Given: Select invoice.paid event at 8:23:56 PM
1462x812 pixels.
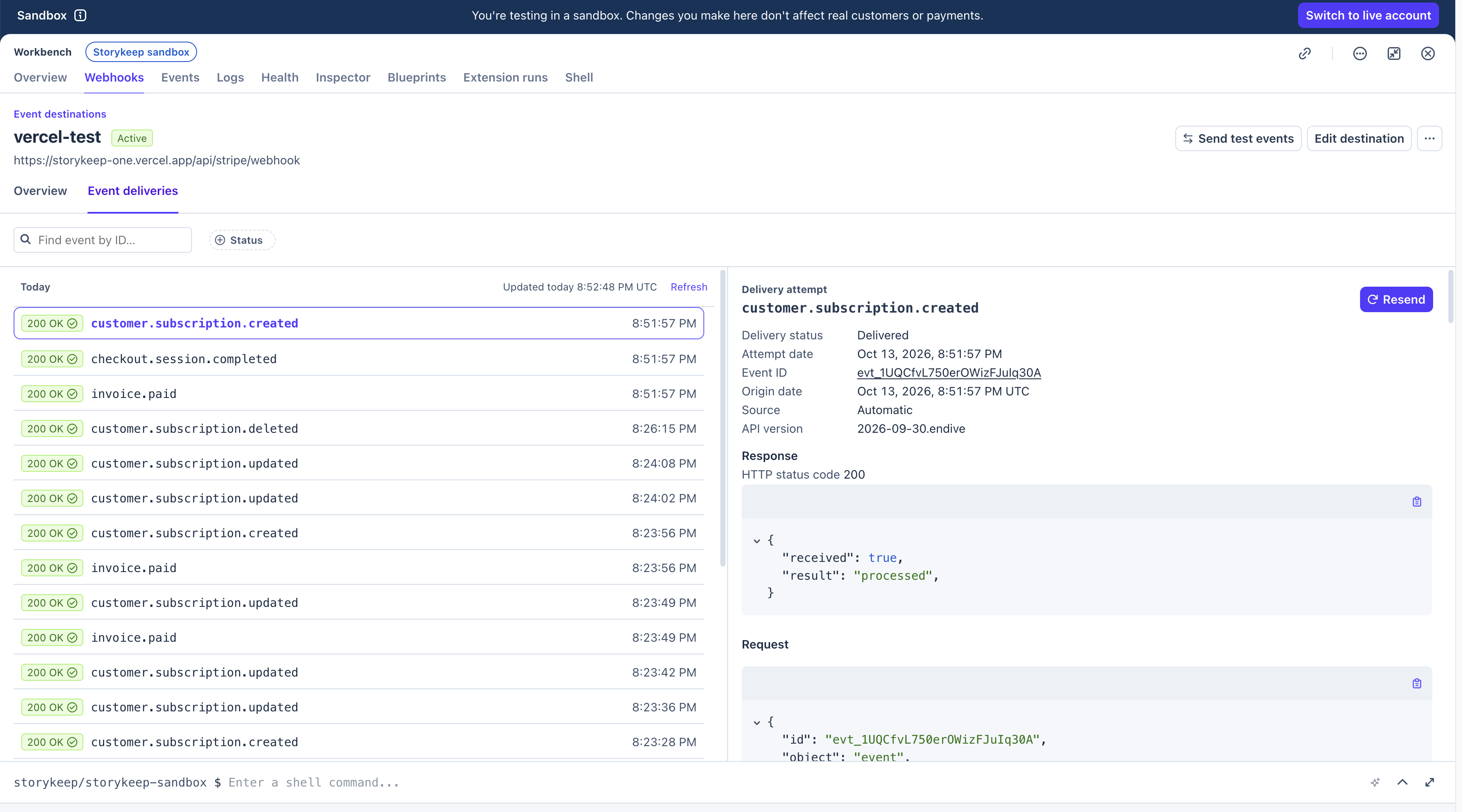Looking at the screenshot, I should click(358, 568).
